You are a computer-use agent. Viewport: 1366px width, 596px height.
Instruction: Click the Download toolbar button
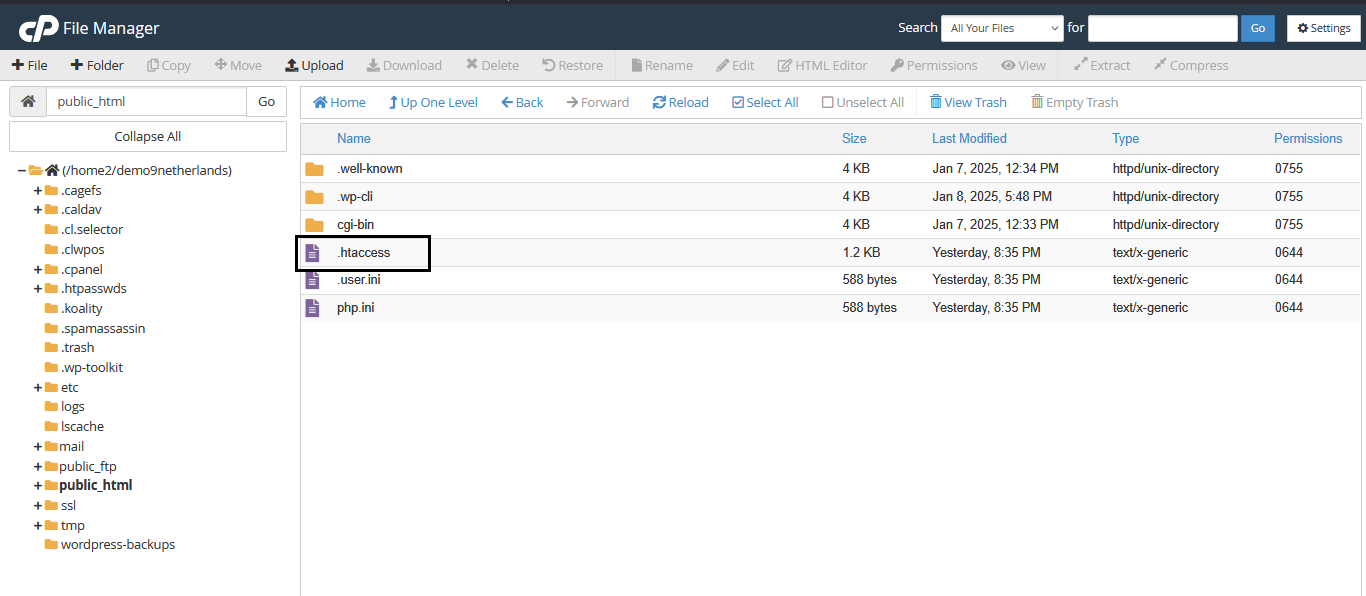(404, 65)
